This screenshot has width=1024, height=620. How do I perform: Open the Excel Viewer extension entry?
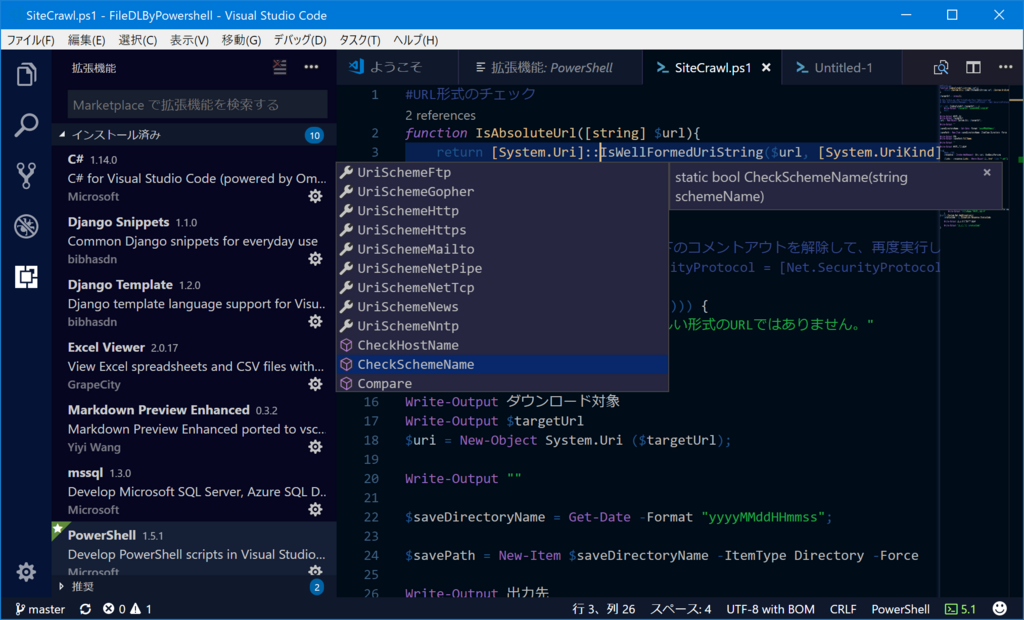194,365
